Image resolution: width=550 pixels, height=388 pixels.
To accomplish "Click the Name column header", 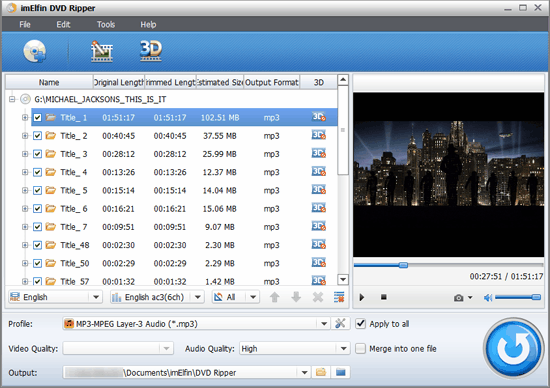I will pos(49,82).
